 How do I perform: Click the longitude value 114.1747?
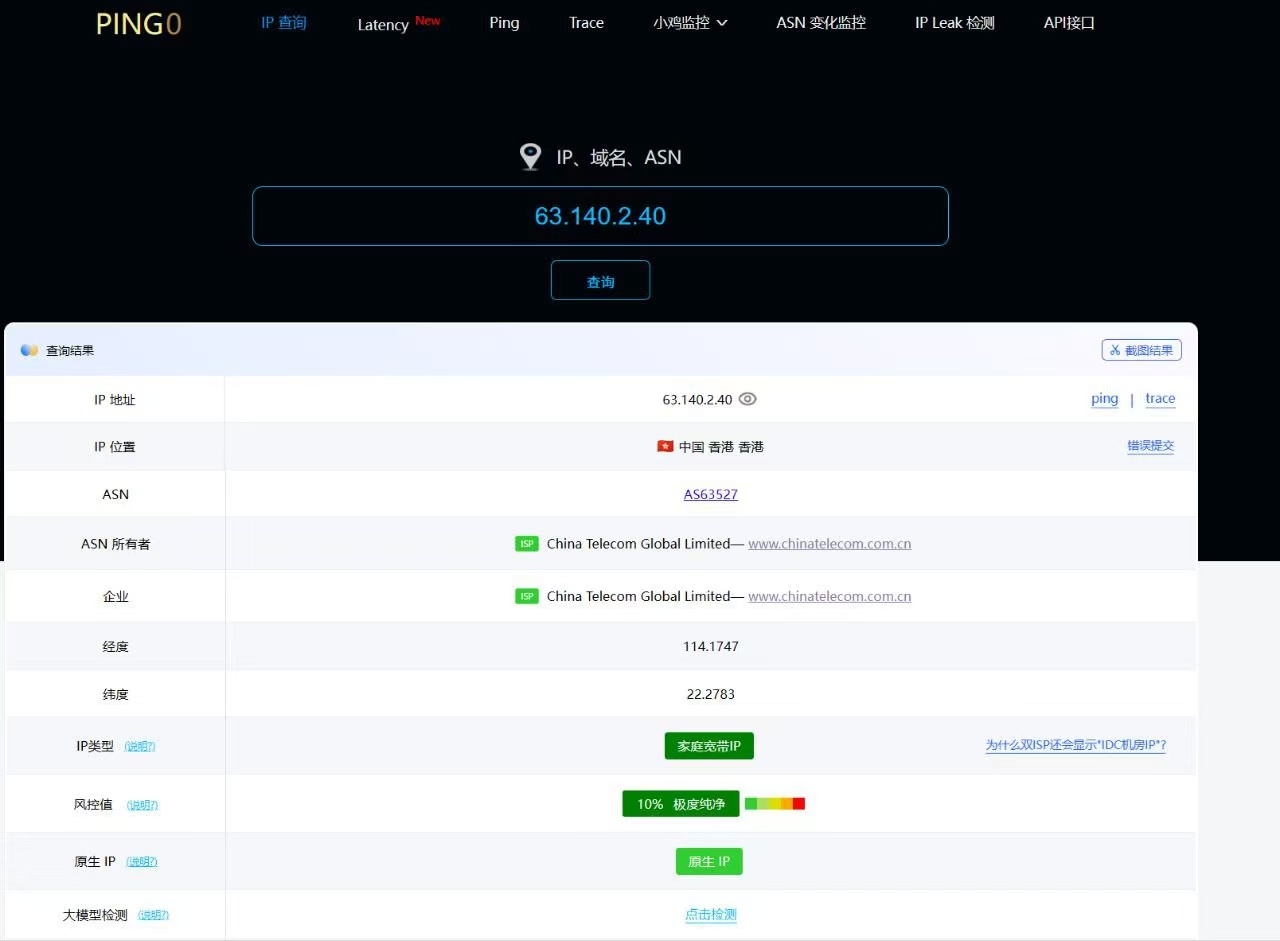pos(711,646)
